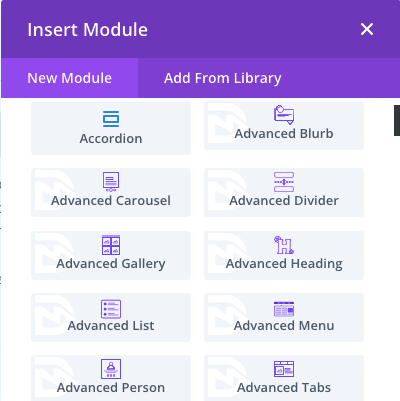The height and width of the screenshot is (401, 400).
Task: Select the Accordion module icon
Action: [111, 119]
